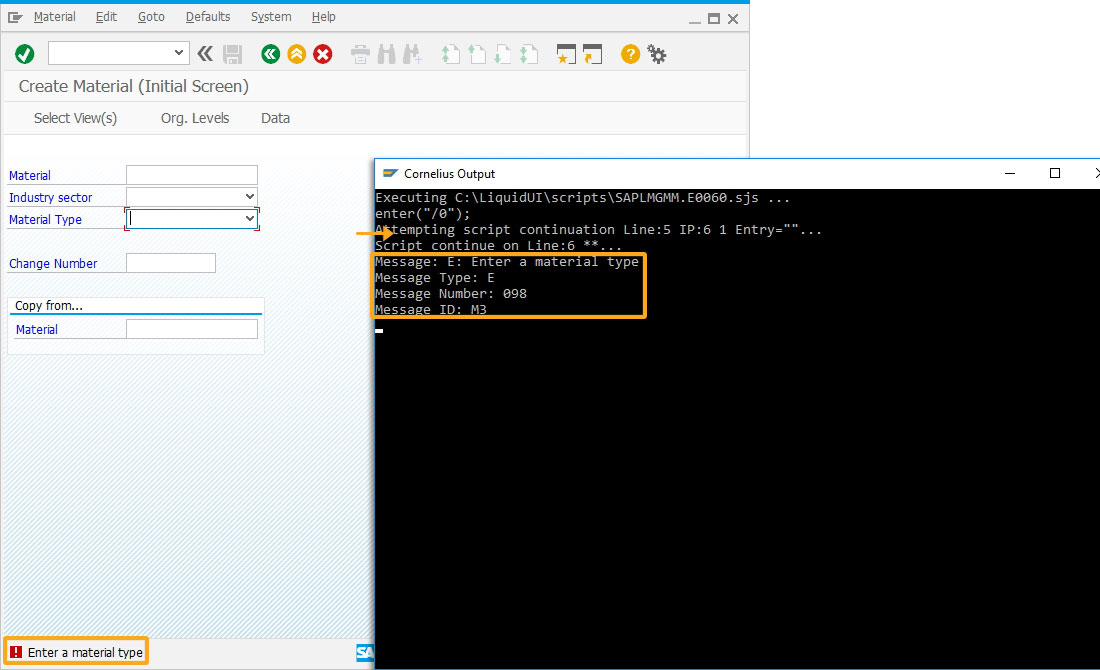Minimize the Cornelius Output window
1100x670 pixels.
1010,173
